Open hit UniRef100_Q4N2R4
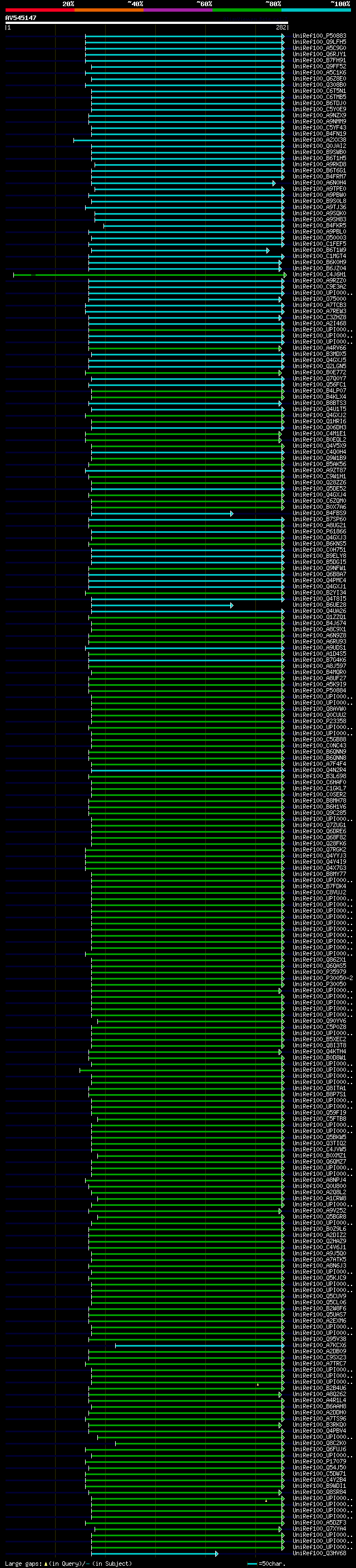This screenshot has width=356, height=1568. pos(319,770)
